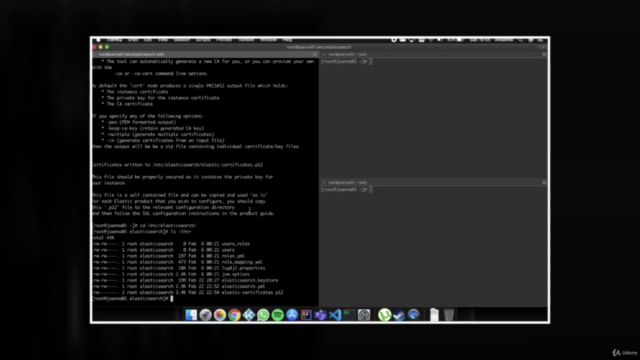Open the App Store dock icon

292,315
